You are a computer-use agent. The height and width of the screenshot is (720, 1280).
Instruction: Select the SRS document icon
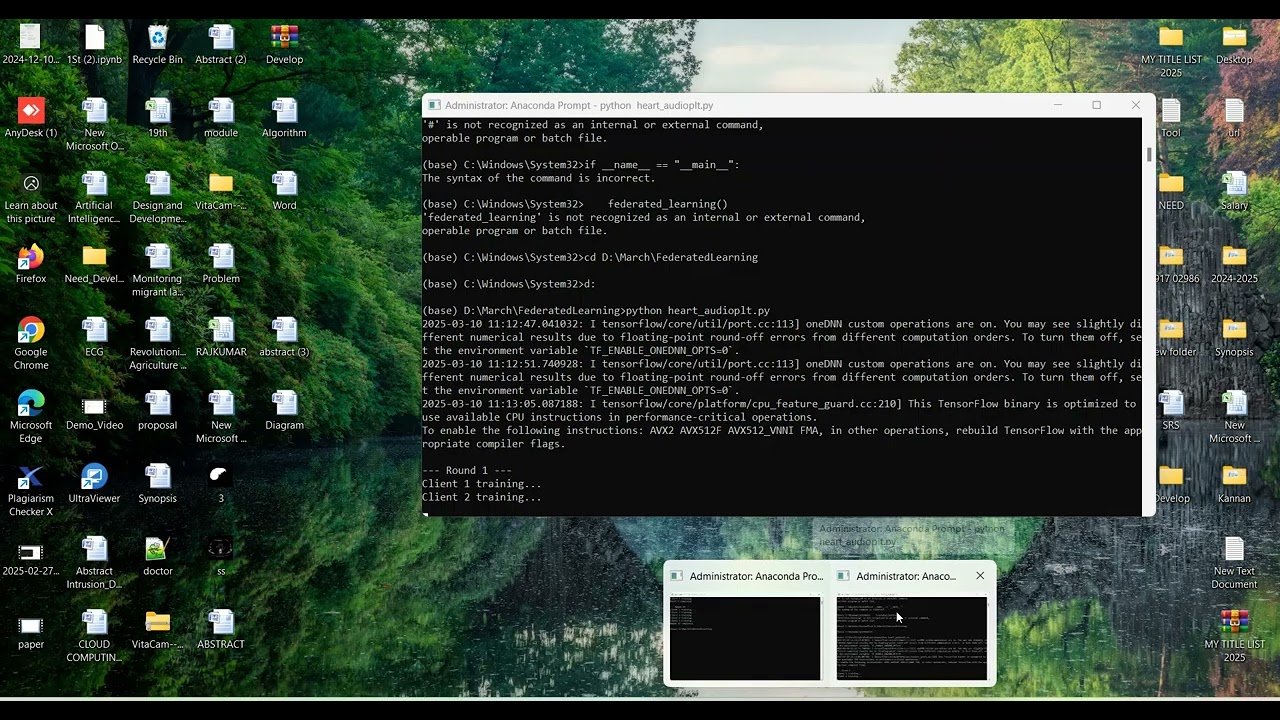pos(1171,410)
